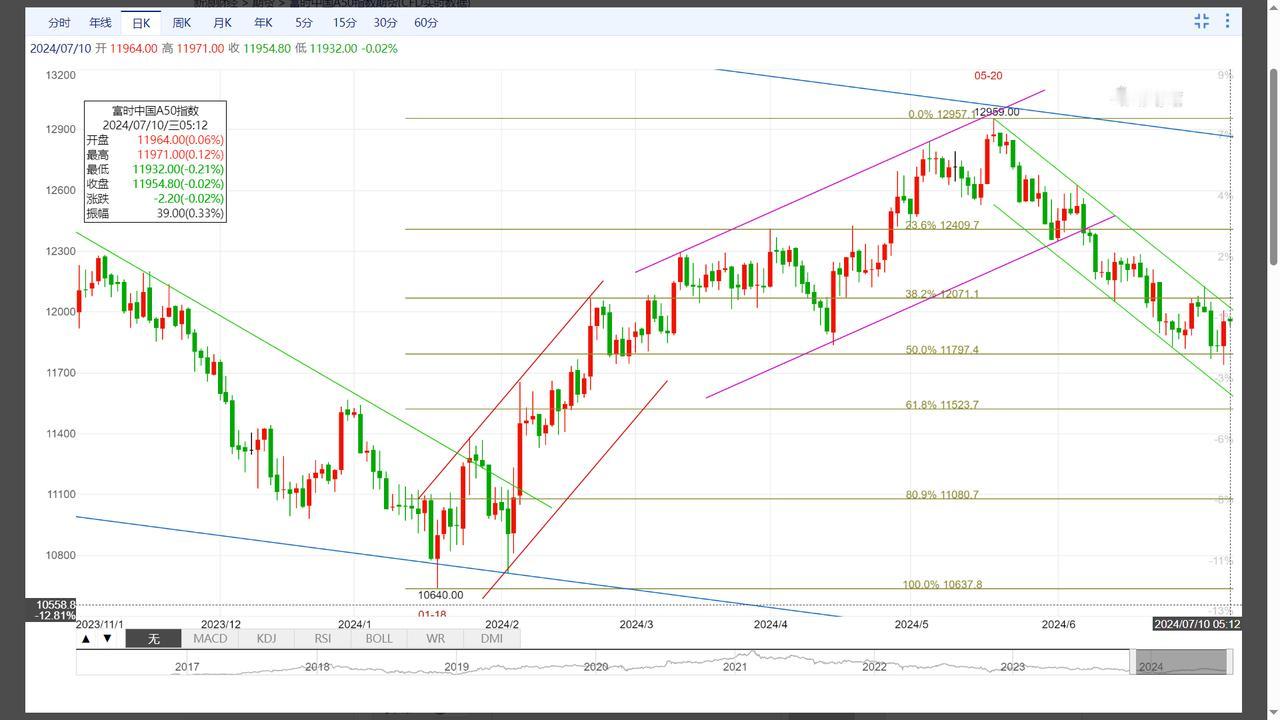The width and height of the screenshot is (1280, 720).
Task: Enable the MACD indicator
Action: point(210,638)
